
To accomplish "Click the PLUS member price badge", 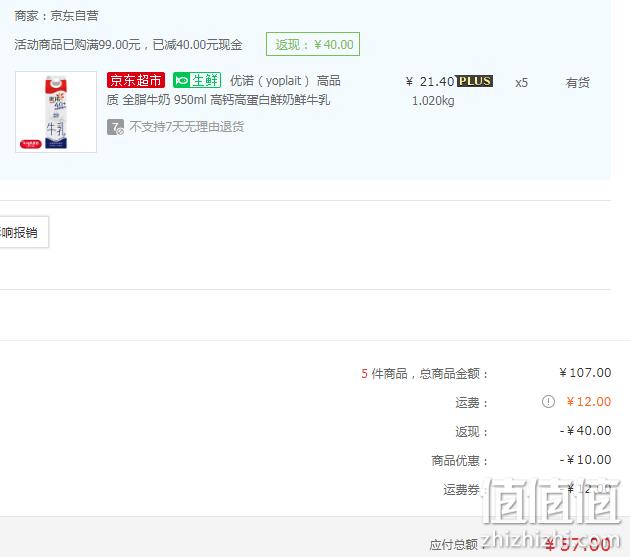I will (475, 81).
